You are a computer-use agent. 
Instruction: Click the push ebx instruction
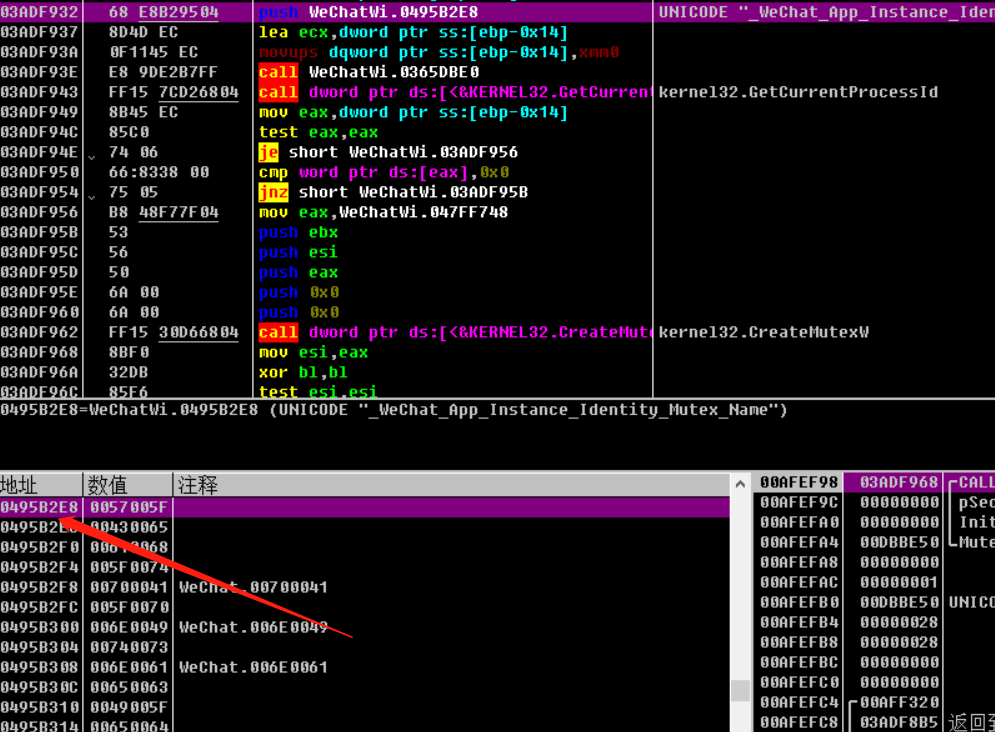click(298, 233)
